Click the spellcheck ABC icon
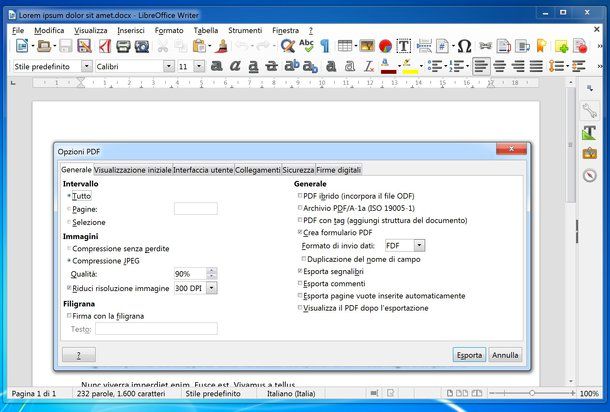Viewport: 610px width, 412px height. coord(307,46)
